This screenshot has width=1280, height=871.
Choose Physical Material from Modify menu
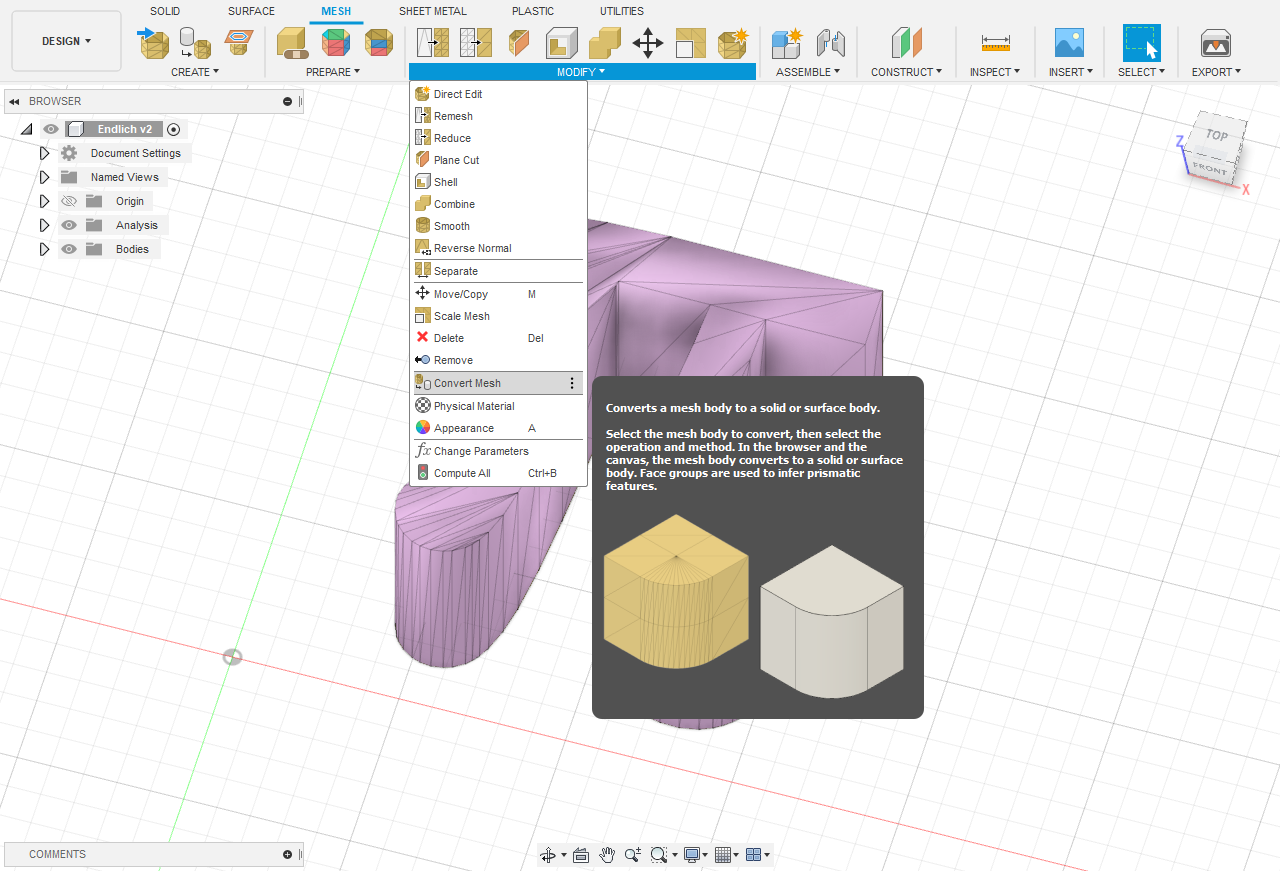[x=498, y=406]
